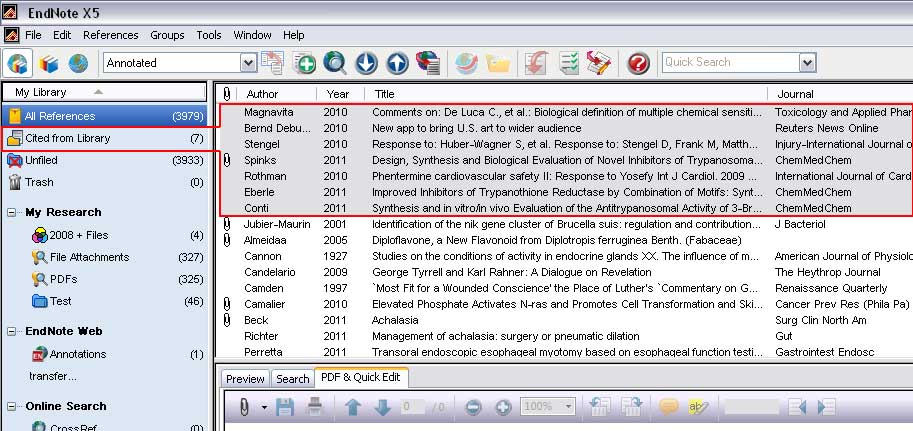Click the Format Bibliography checklist icon
Screen dimensions: 913x431
568,63
